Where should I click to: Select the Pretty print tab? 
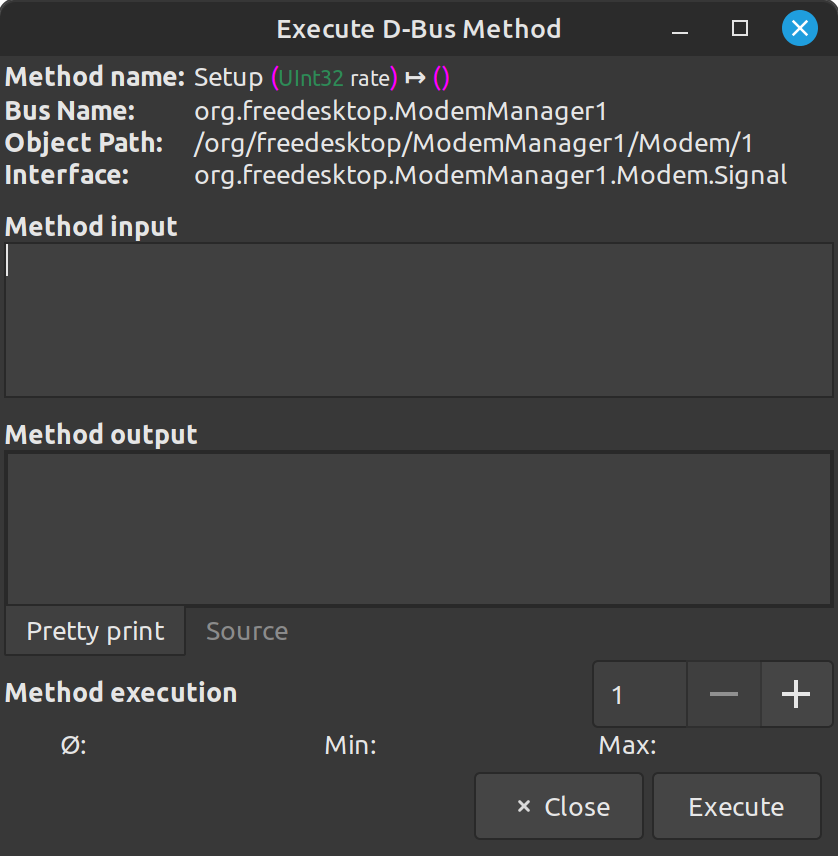94,631
